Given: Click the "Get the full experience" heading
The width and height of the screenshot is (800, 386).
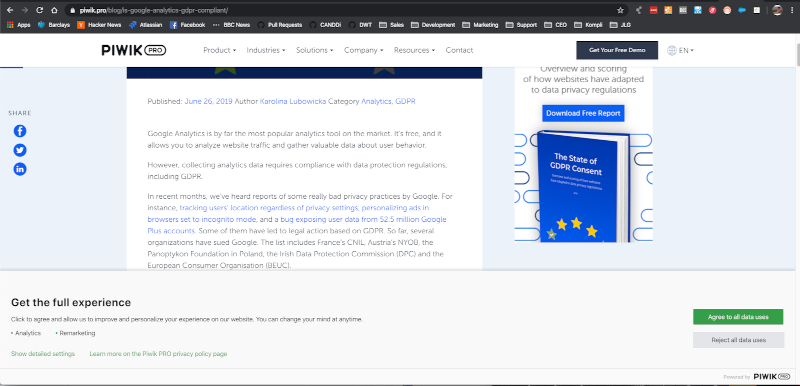Looking at the screenshot, I should click(71, 302).
